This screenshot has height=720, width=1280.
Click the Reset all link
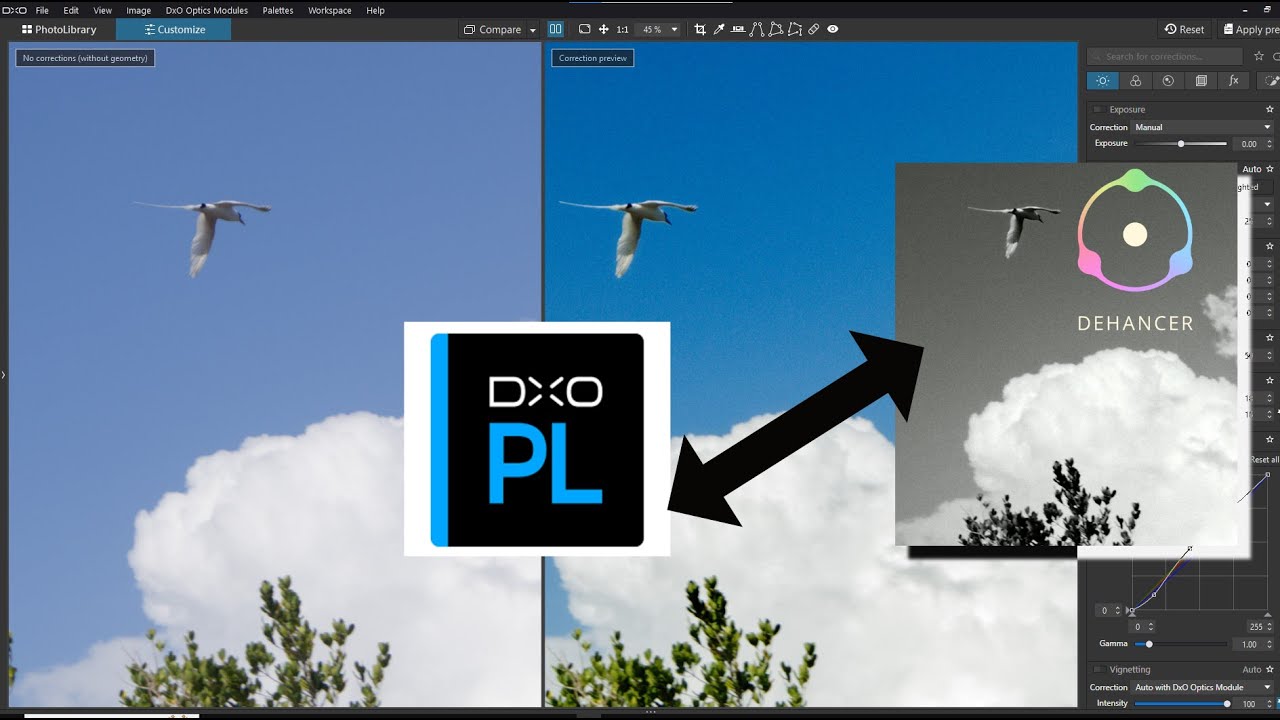[1265, 459]
